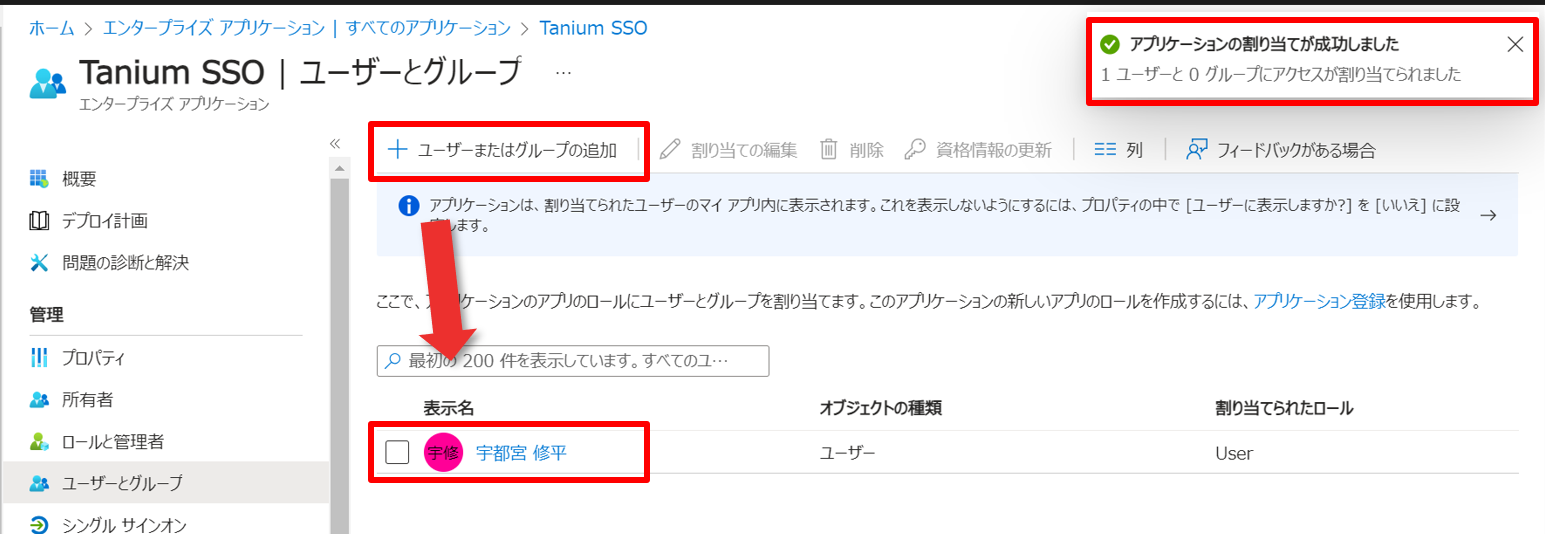The image size is (1545, 534).
Task: Click the pink 宇修 avatar
Action: click(444, 453)
